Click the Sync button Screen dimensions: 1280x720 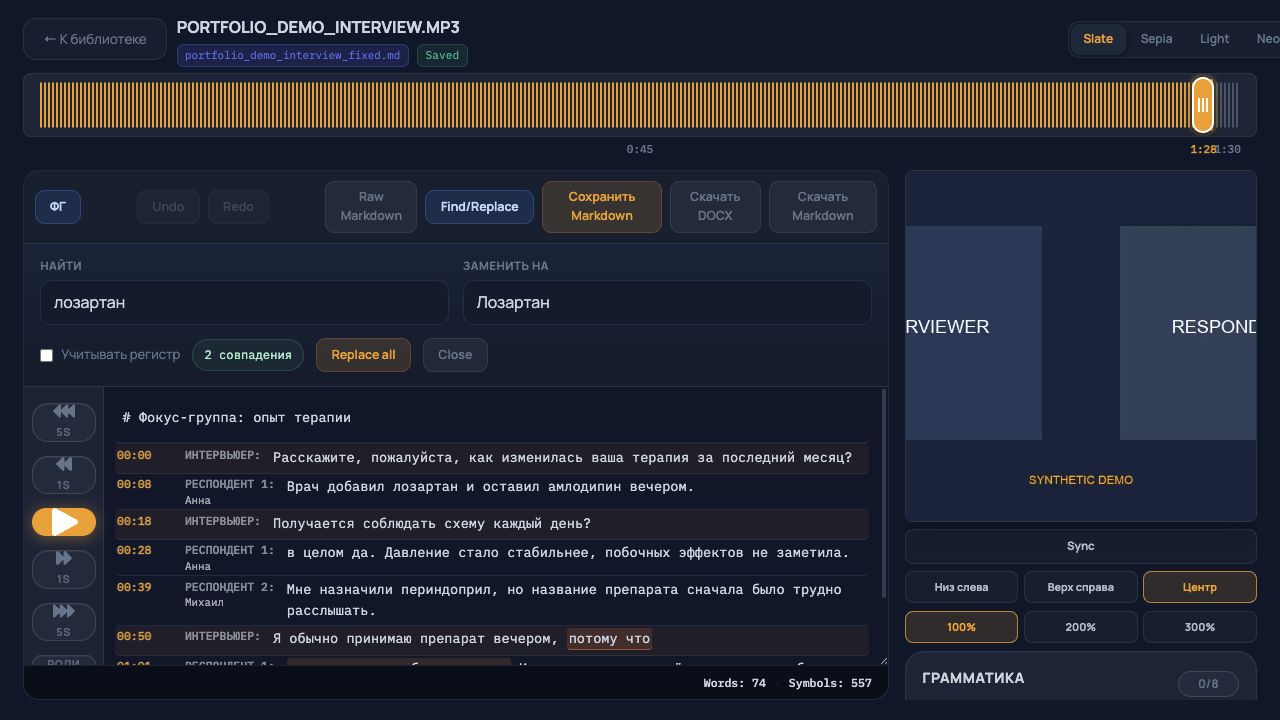click(1081, 546)
